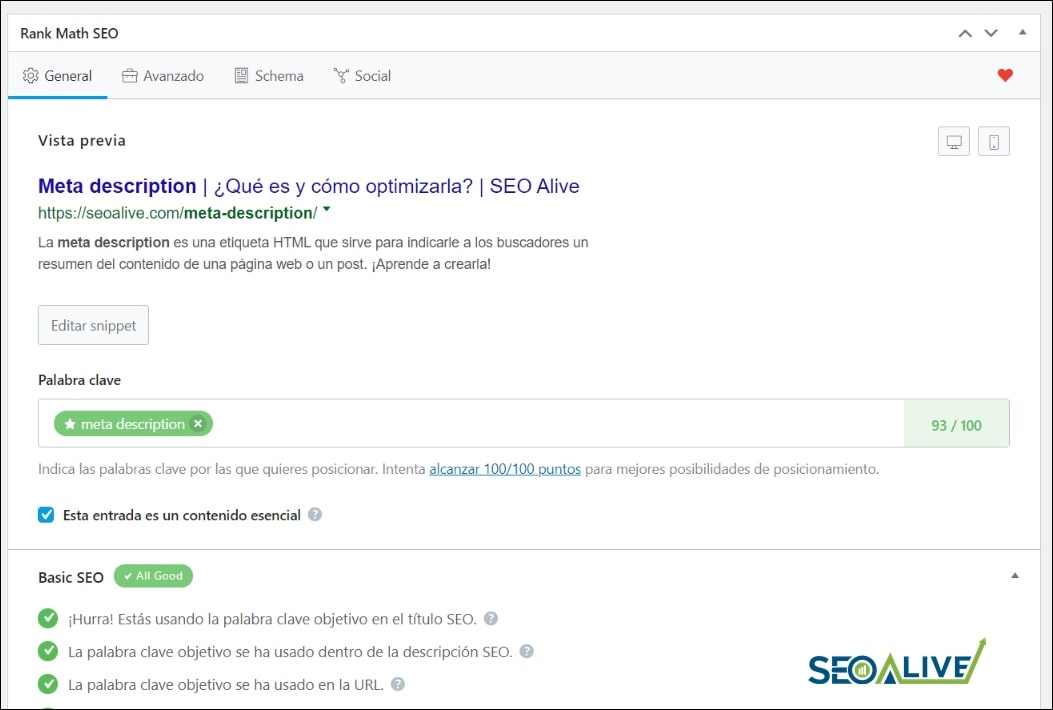The image size is (1053, 710).
Task: Click the red heart Rank Math icon
Action: point(1005,74)
